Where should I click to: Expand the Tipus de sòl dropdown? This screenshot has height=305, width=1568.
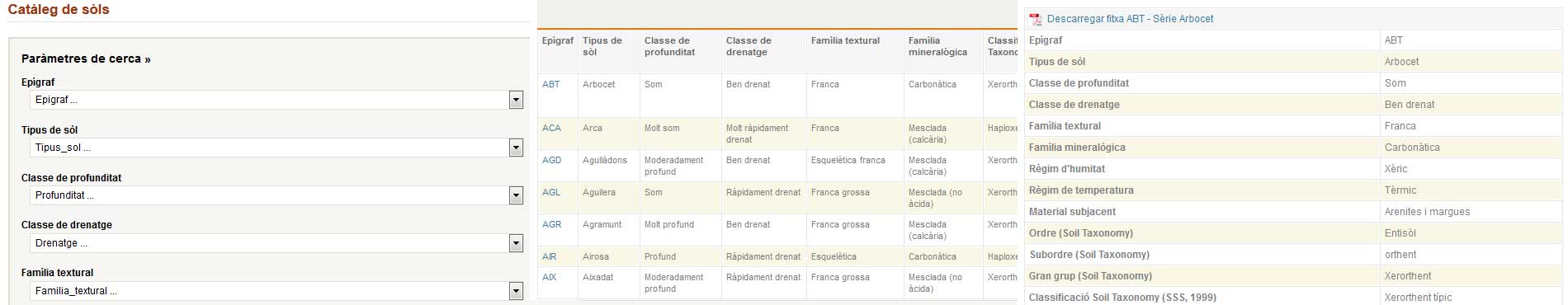click(516, 148)
